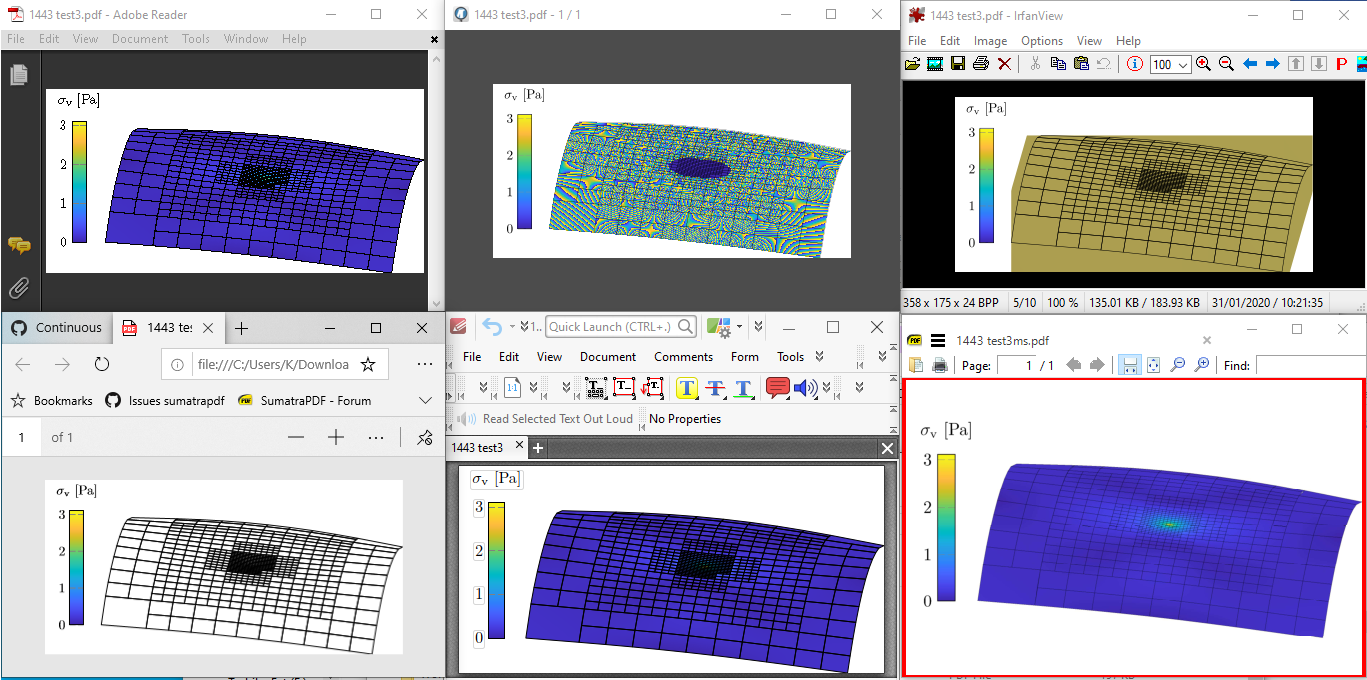The width and height of the screenshot is (1367, 680).
Task: Pin the PDF toolbar in Edge
Action: [424, 437]
